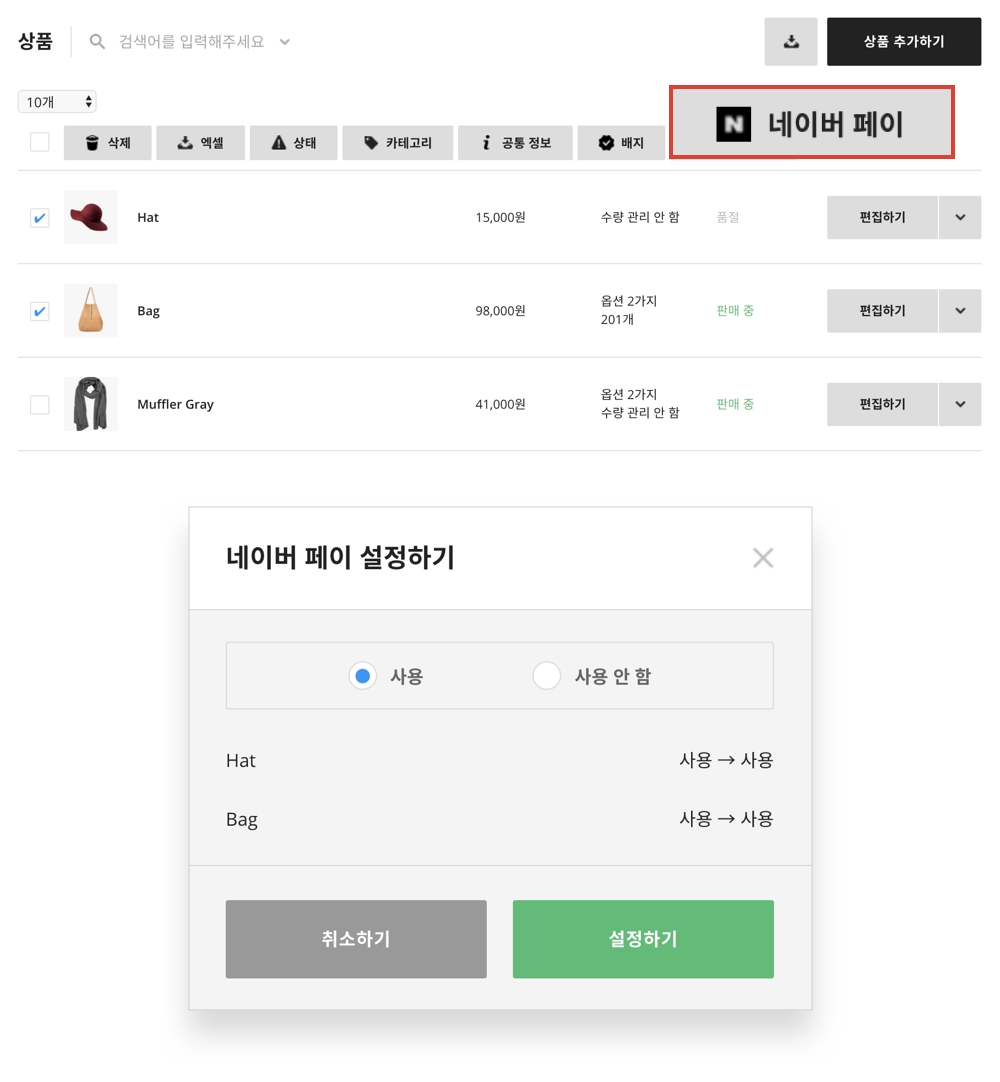Screen dimensions: 1000x1082
Task: Click the Naver Pay N logo
Action: (734, 124)
